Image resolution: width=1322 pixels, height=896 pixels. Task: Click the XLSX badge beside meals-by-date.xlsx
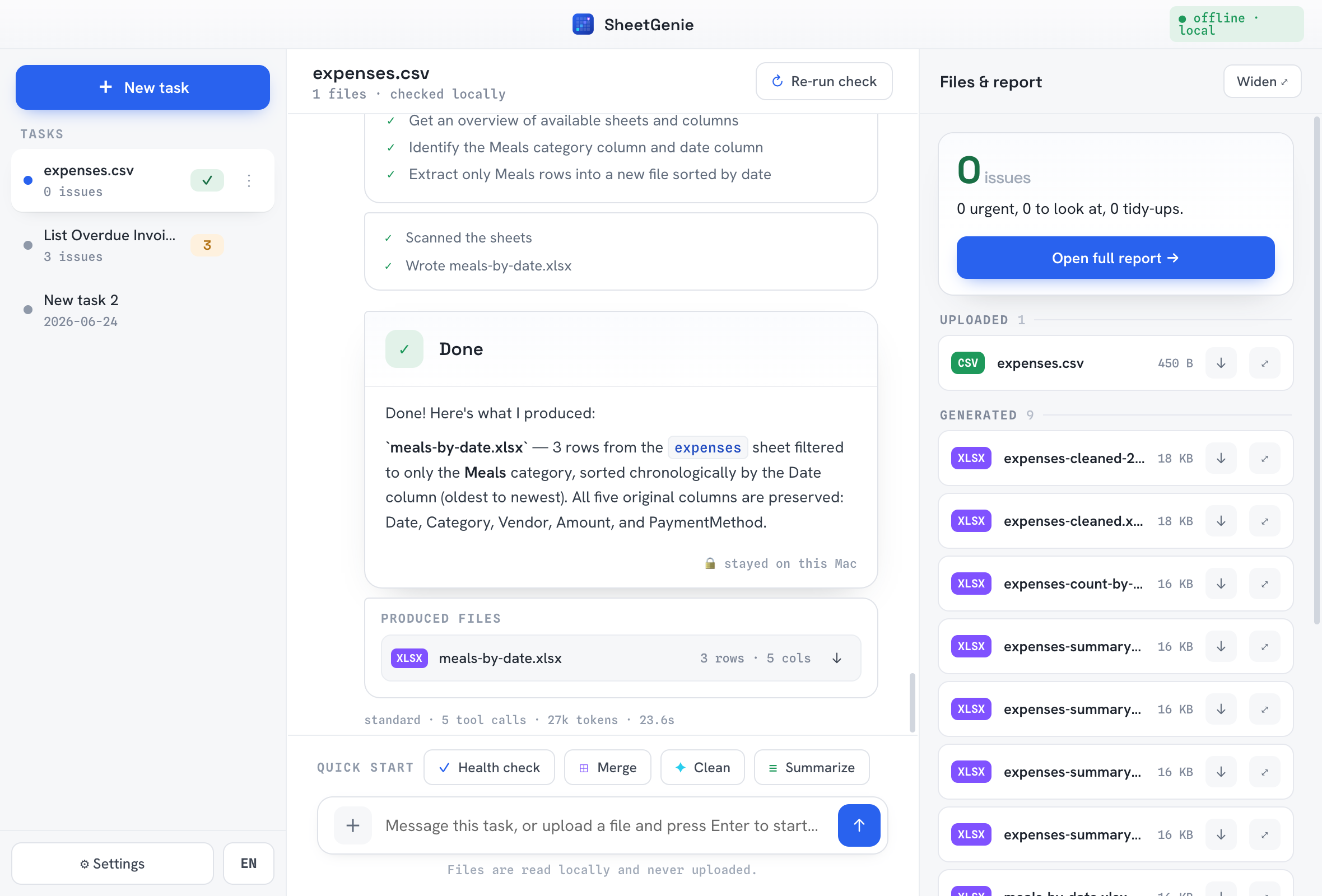coord(409,658)
